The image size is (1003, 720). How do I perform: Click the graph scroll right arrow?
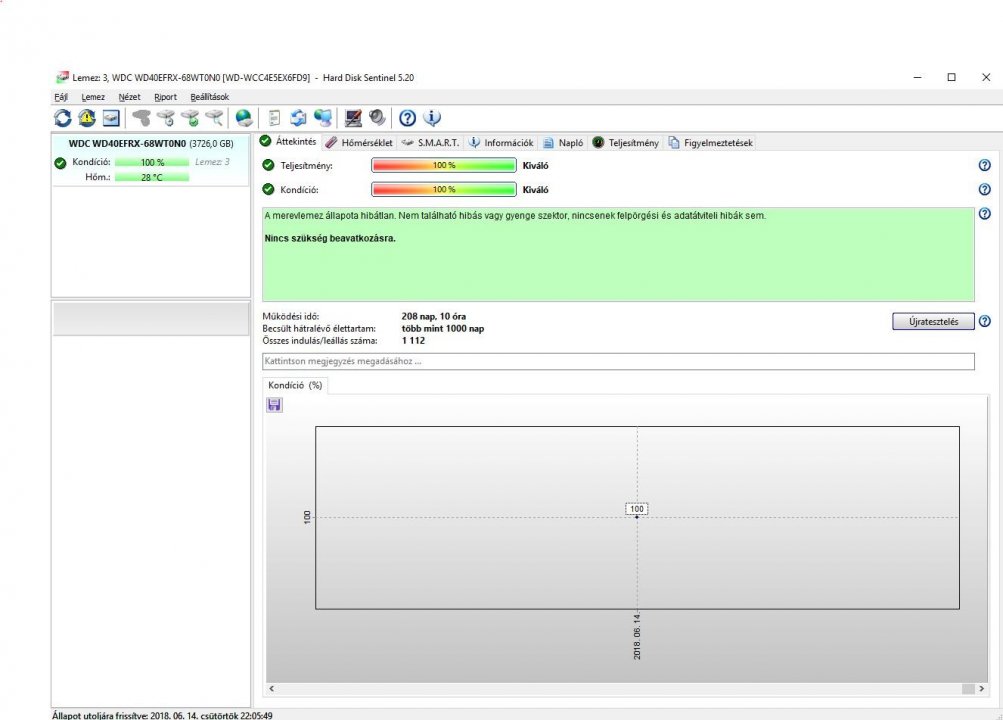tap(981, 689)
